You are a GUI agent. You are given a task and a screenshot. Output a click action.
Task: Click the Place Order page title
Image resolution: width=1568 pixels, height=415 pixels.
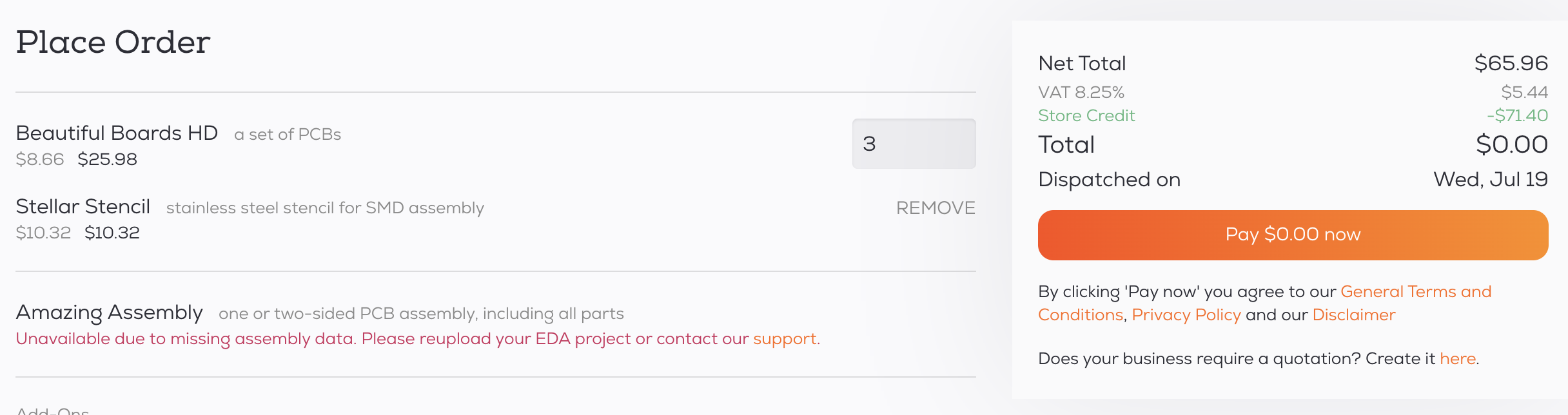click(113, 42)
